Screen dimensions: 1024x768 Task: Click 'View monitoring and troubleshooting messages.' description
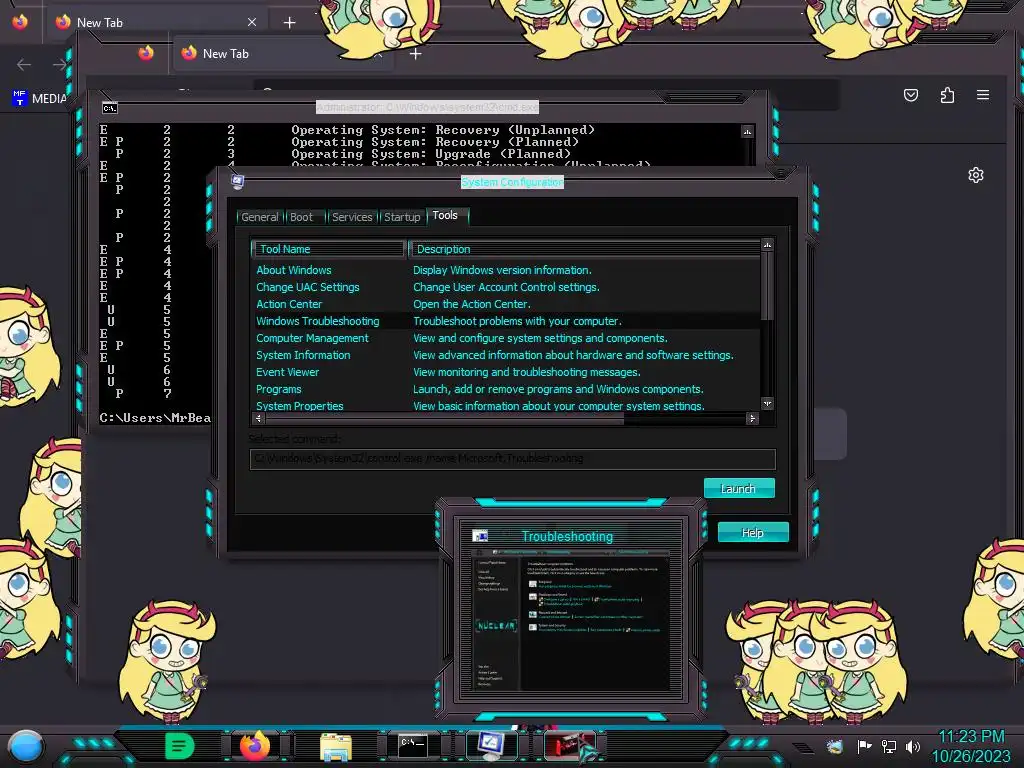[526, 372]
